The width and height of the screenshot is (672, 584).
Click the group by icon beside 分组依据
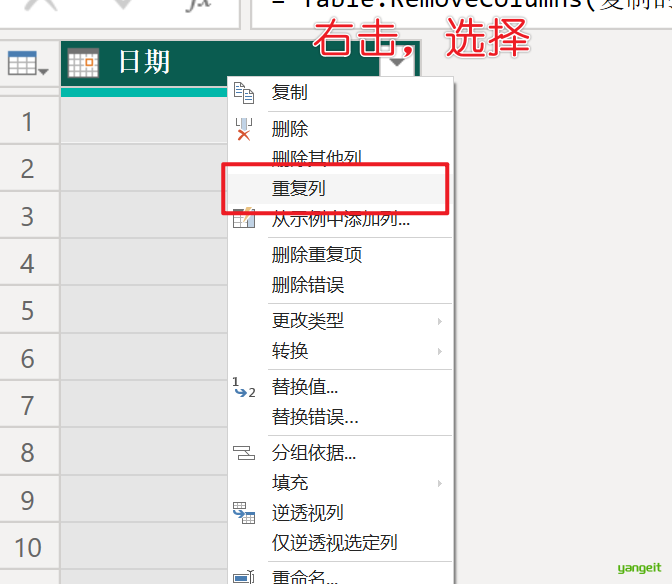point(244,453)
